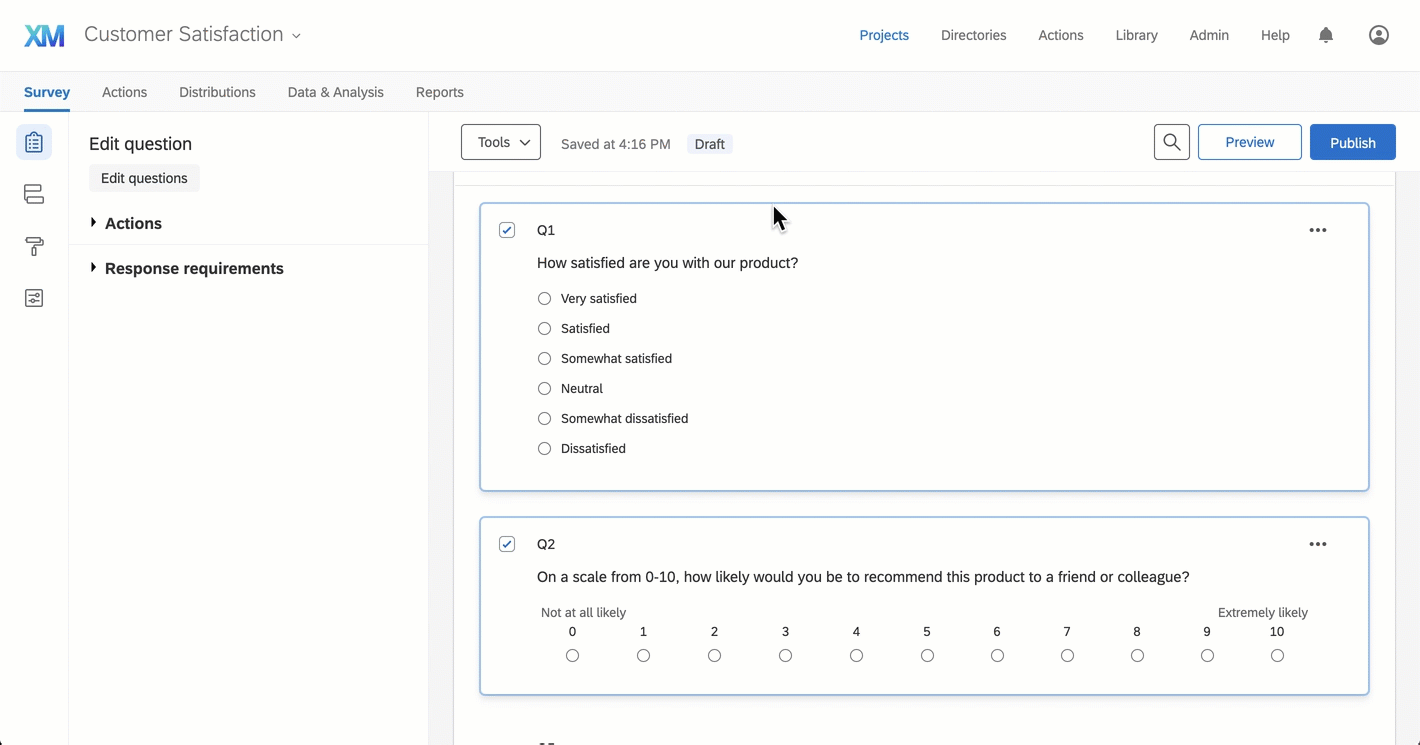Click the Edit questions button
This screenshot has width=1420, height=745.
point(144,178)
